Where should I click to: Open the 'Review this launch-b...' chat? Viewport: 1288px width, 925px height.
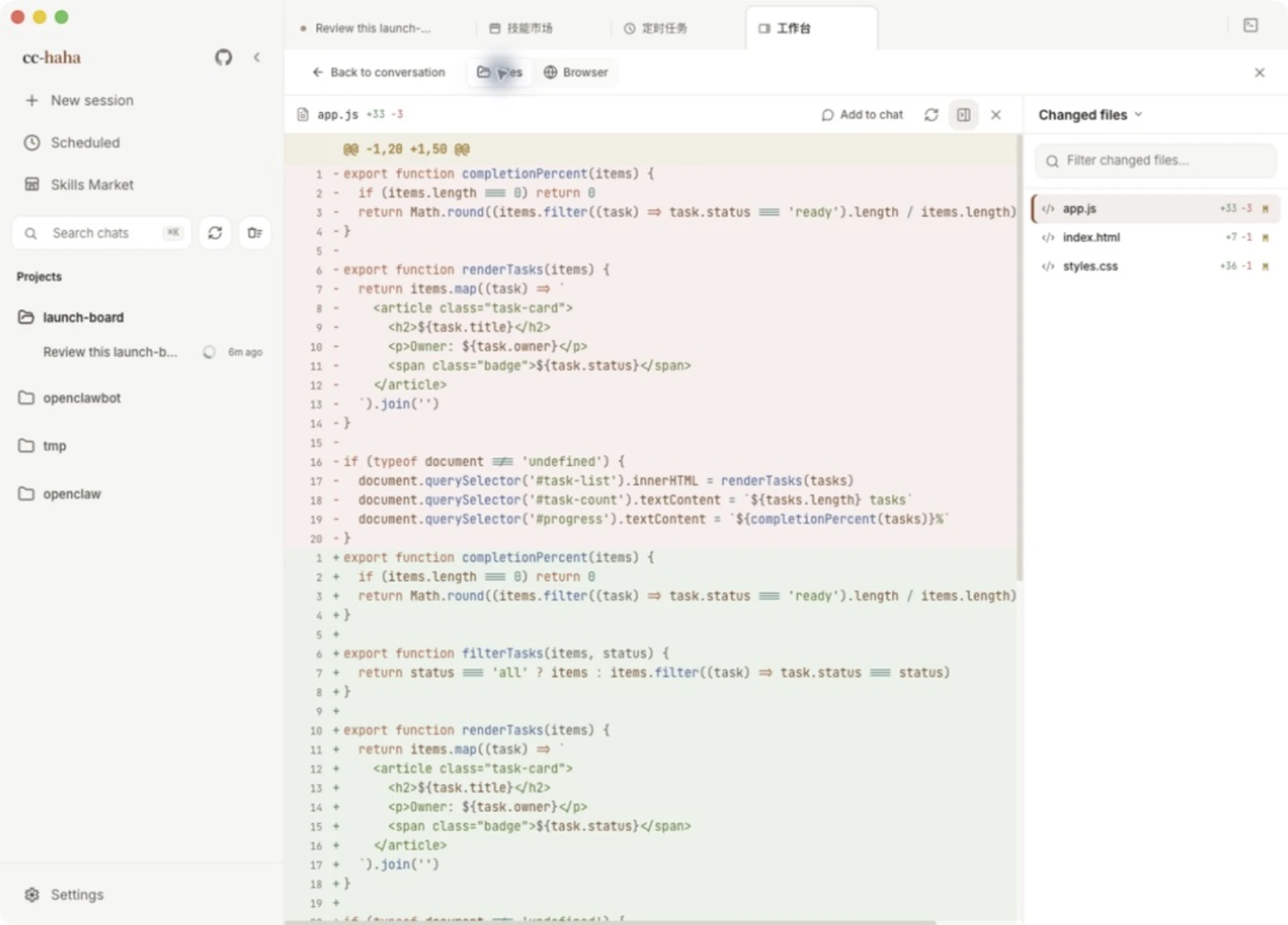pyautogui.click(x=109, y=352)
